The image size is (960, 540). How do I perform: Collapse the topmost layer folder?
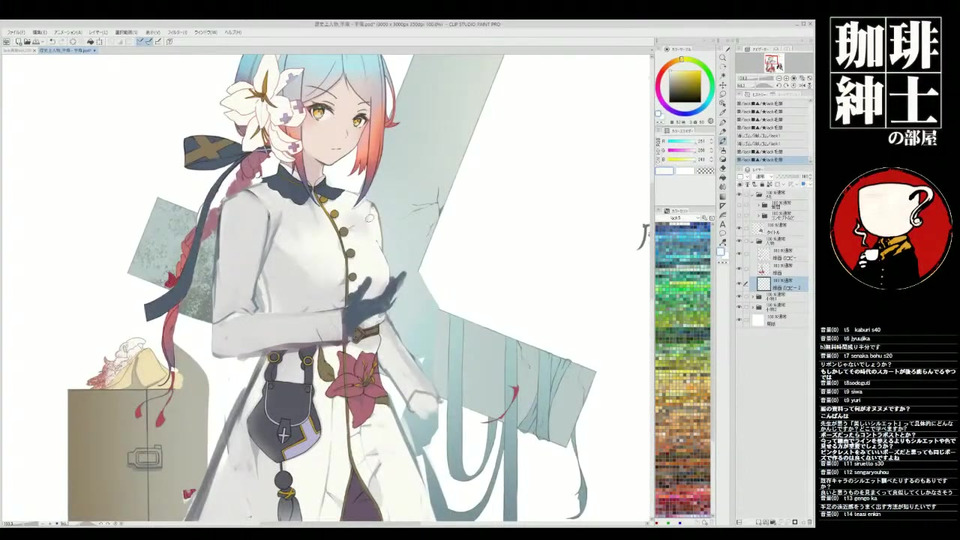[751, 195]
